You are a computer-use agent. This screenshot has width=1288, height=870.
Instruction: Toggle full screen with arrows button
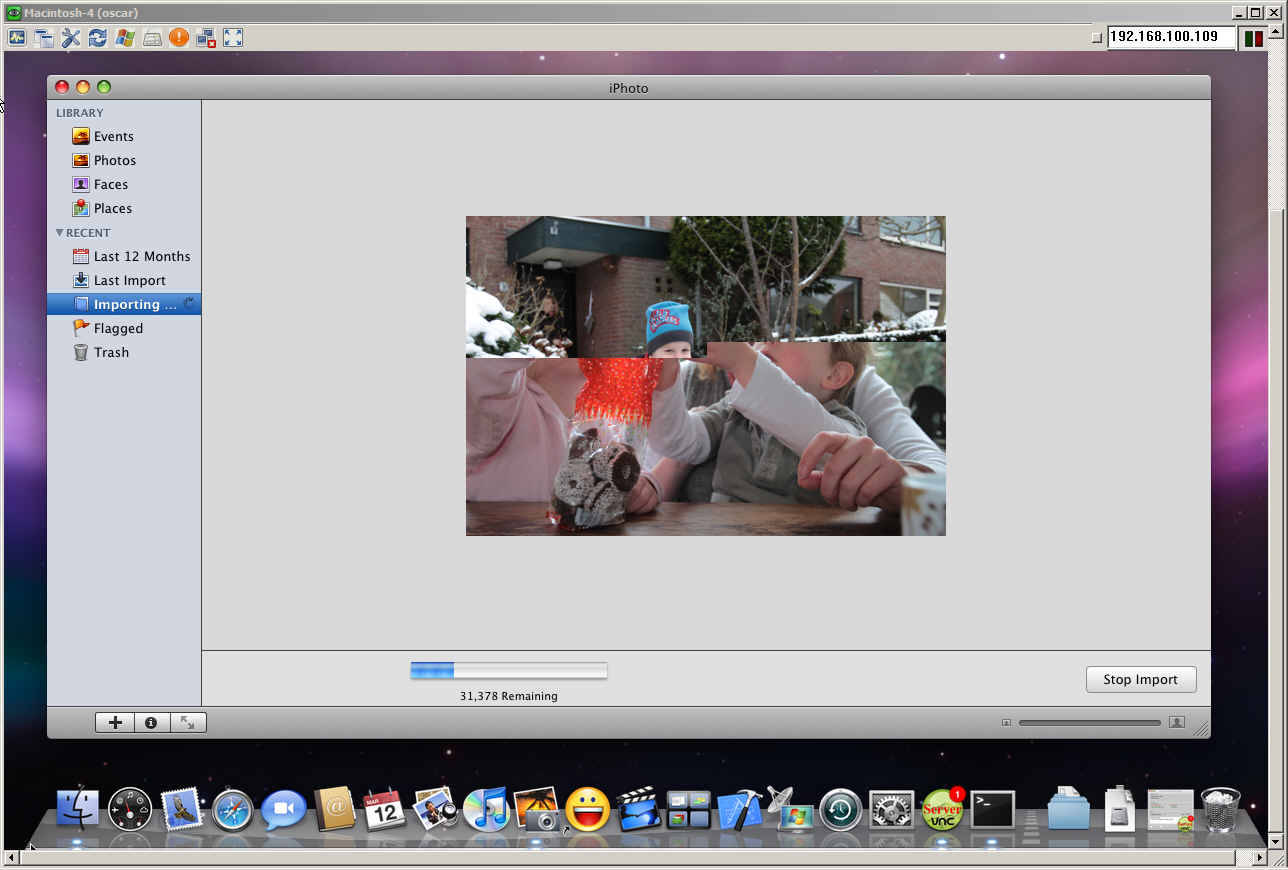coord(188,722)
